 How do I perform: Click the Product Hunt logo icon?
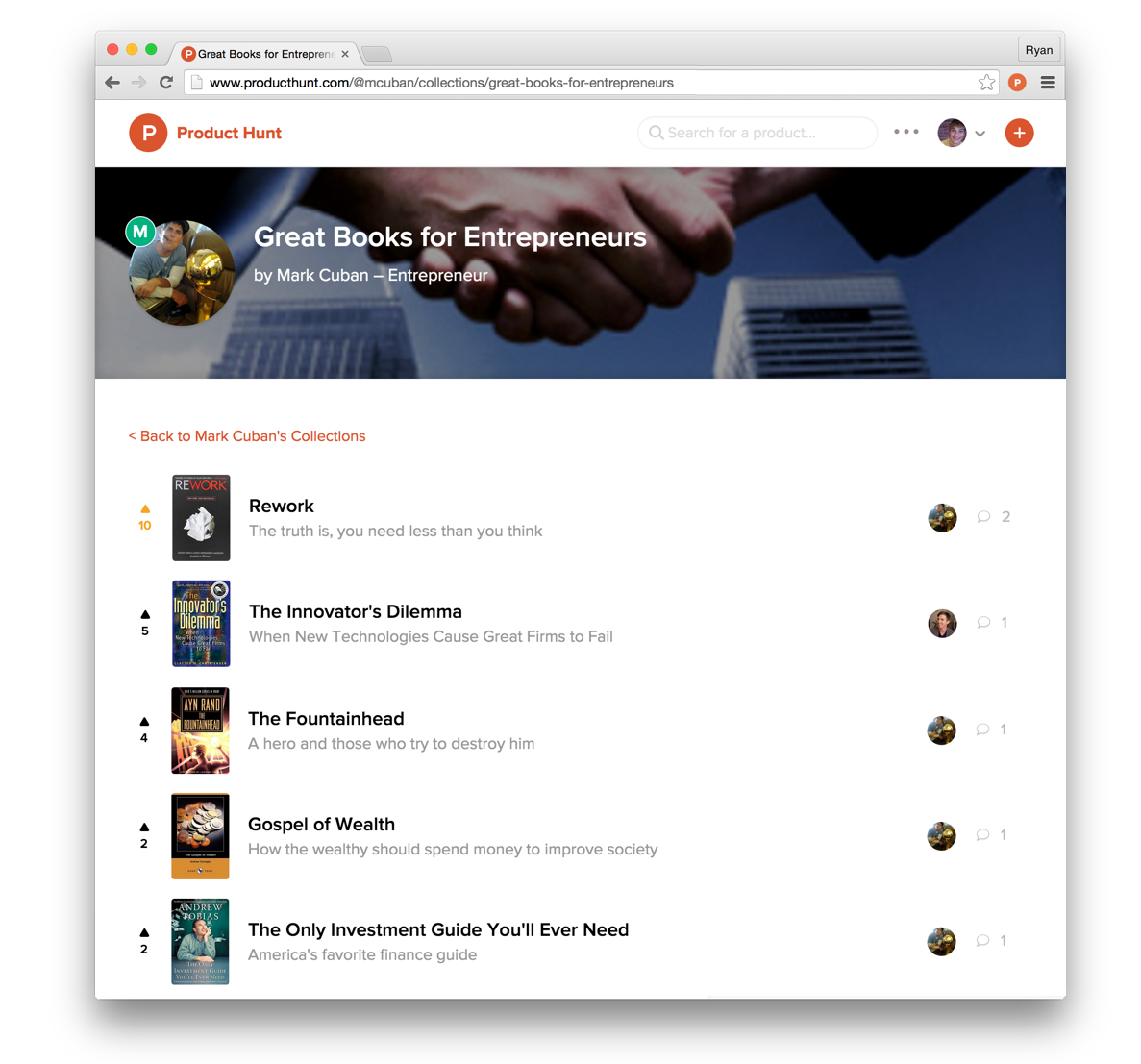[148, 134]
